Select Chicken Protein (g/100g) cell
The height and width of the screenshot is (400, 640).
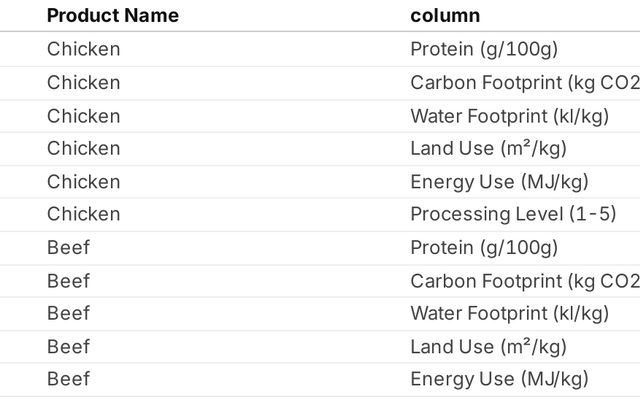(x=484, y=49)
